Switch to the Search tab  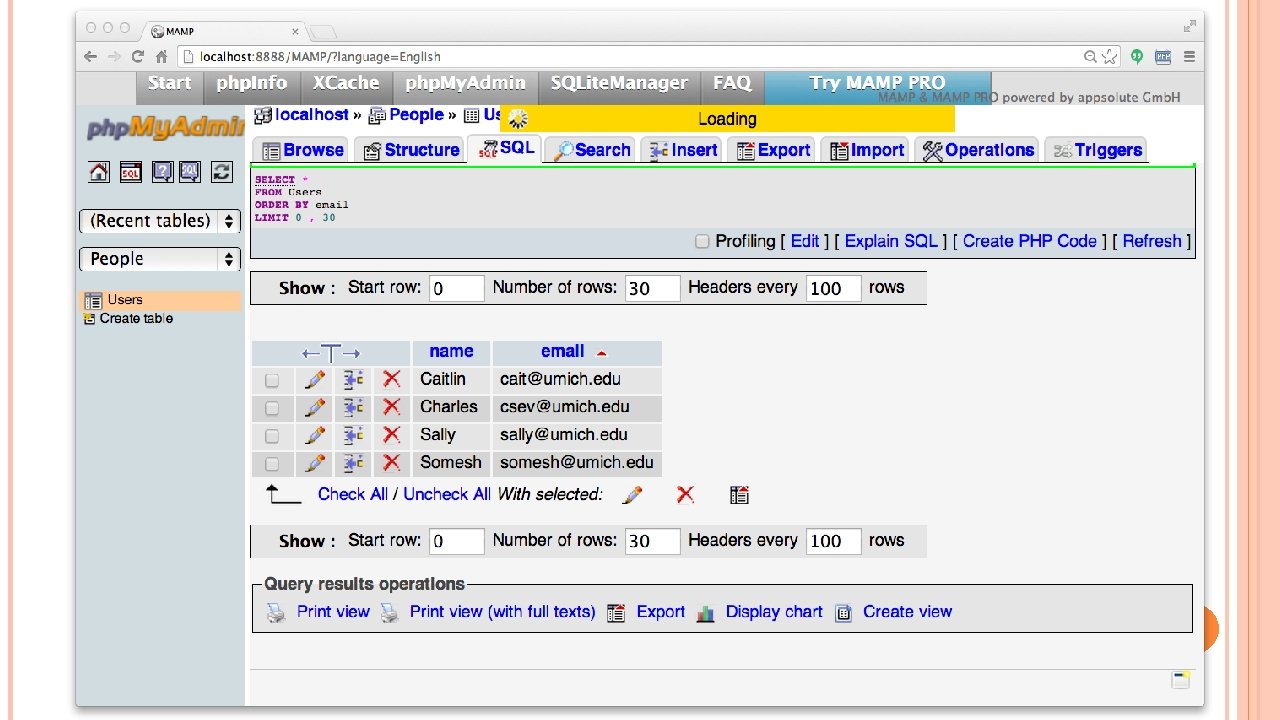coord(592,150)
